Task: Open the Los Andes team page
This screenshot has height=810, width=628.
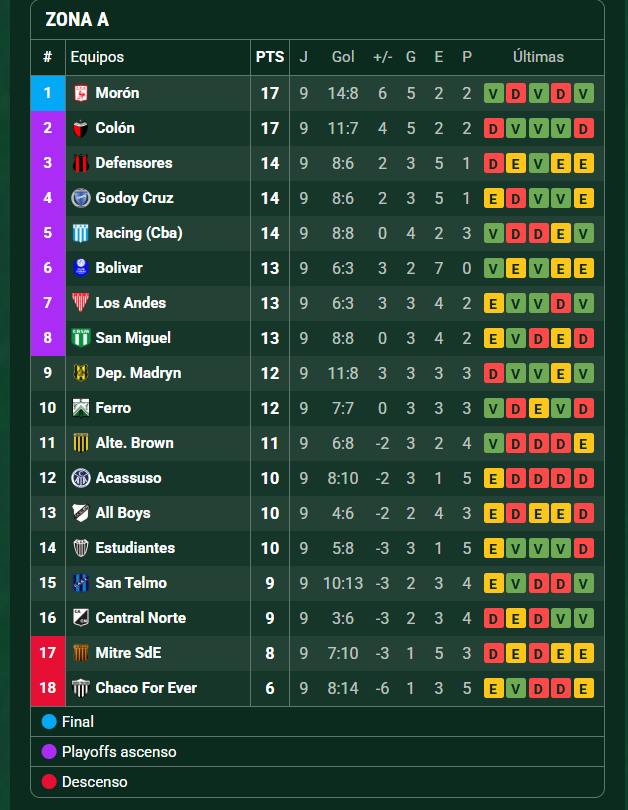Action: coord(130,303)
